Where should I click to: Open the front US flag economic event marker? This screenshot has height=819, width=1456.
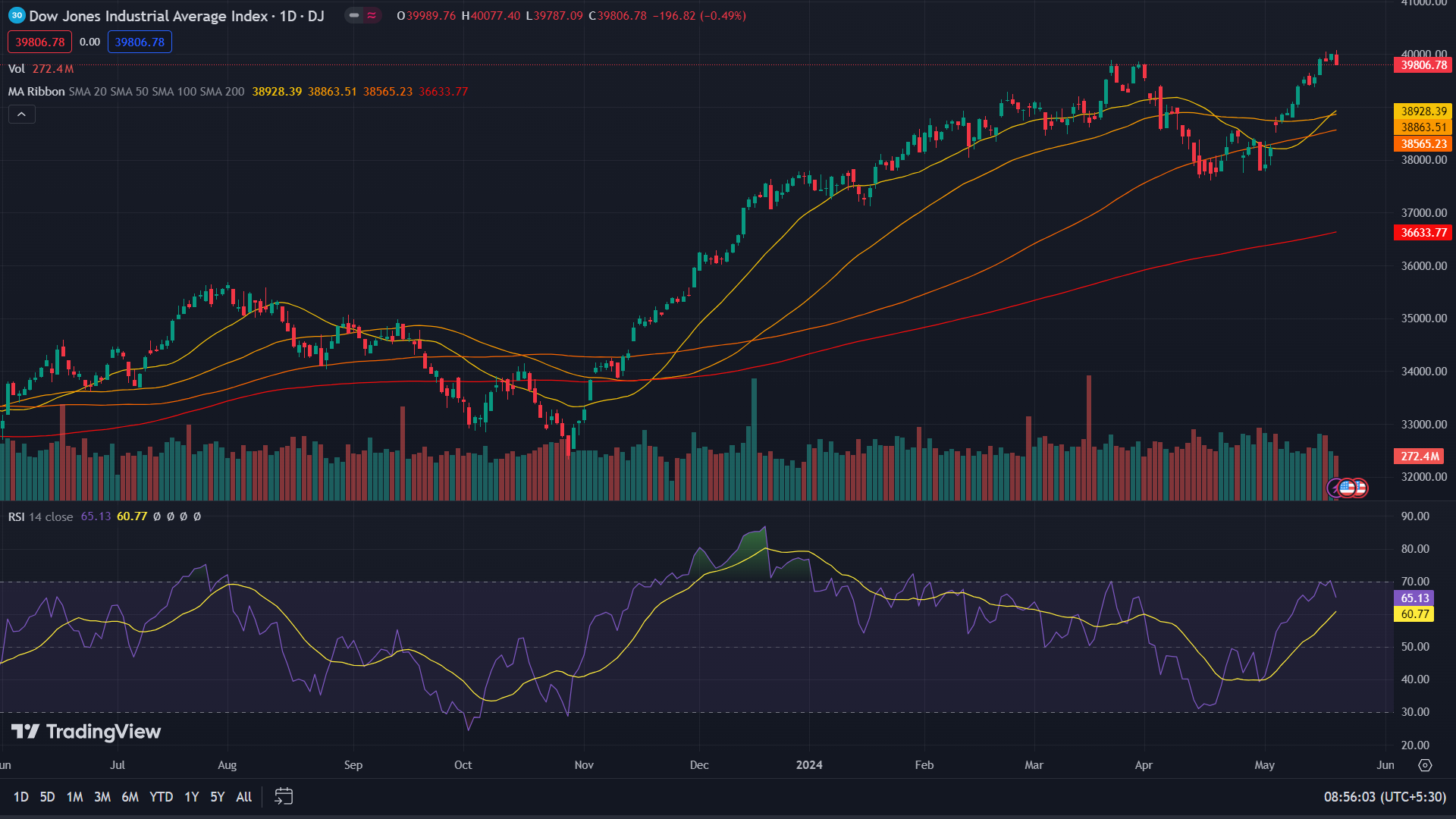point(1347,488)
